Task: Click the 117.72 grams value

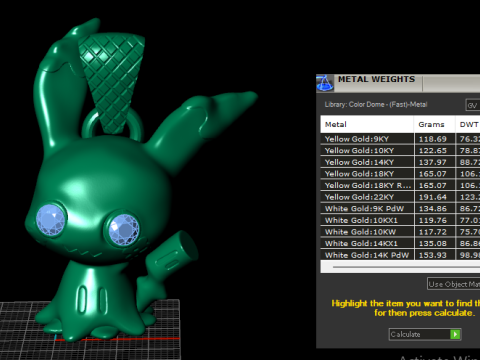Action: click(x=432, y=232)
